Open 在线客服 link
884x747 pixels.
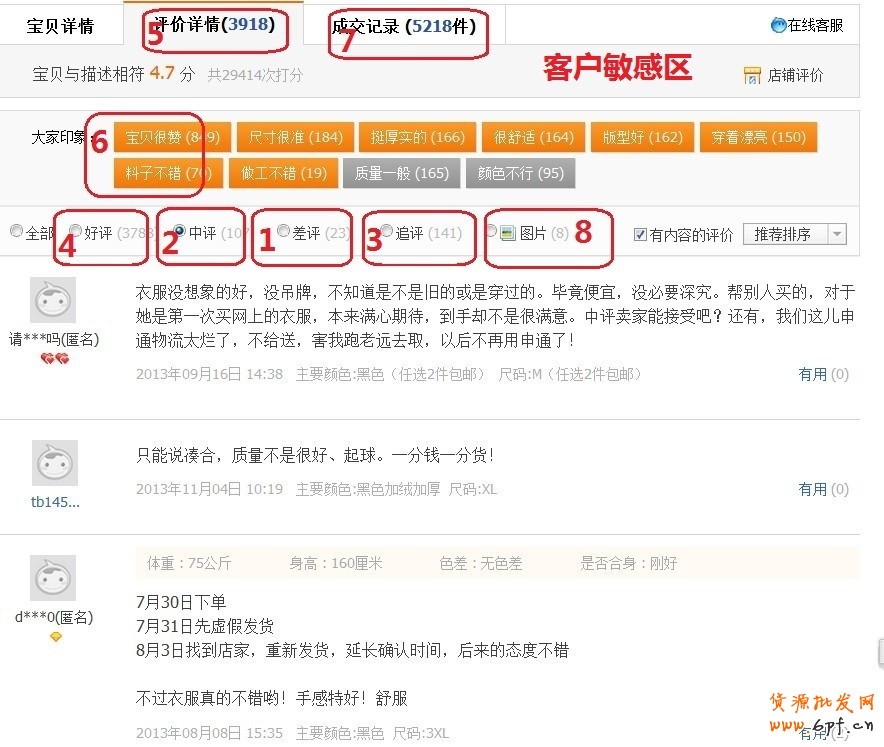tap(815, 25)
